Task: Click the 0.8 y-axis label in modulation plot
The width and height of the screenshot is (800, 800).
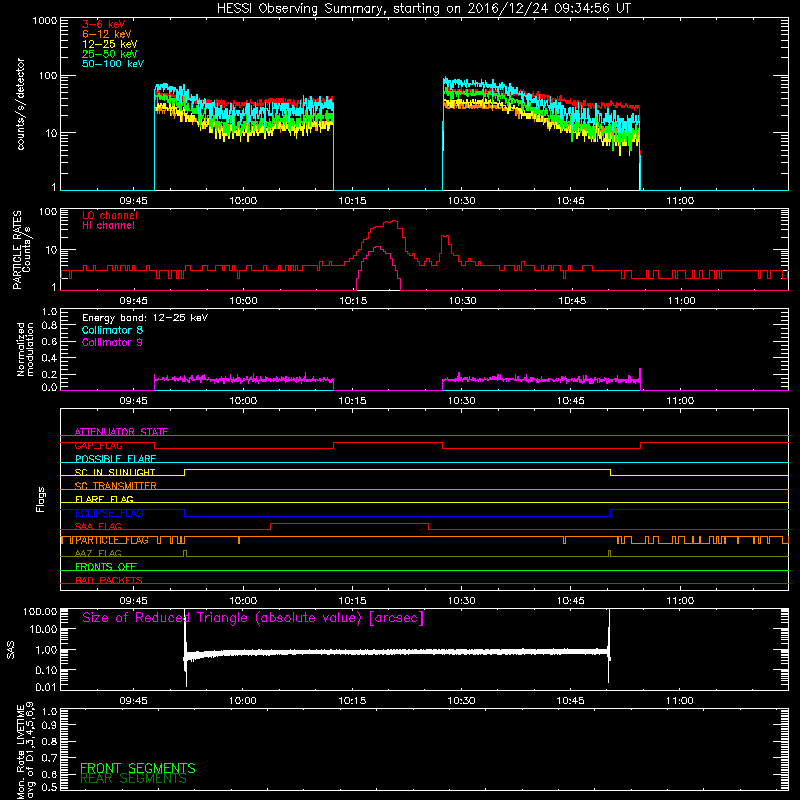Action: click(49, 326)
